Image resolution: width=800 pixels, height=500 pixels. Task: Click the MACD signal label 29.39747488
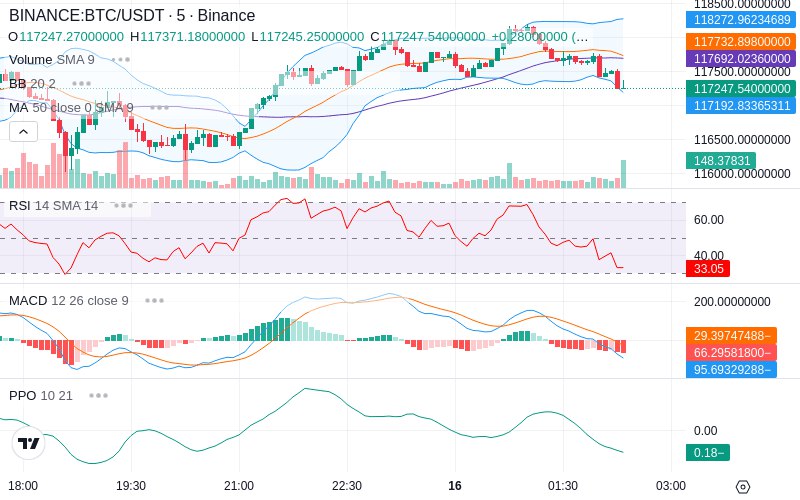[x=732, y=336]
